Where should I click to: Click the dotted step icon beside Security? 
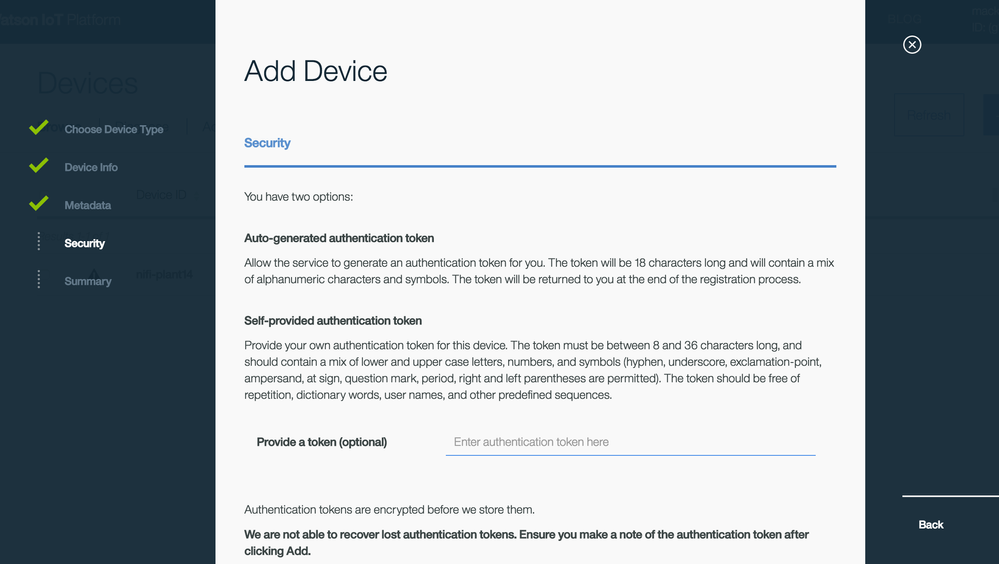point(39,242)
